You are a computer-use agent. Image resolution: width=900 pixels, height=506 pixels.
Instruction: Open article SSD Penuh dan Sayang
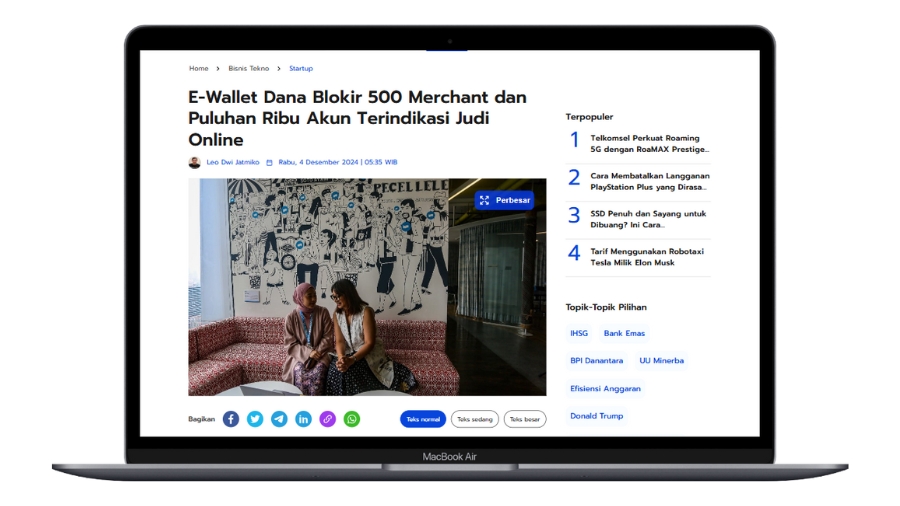648,219
